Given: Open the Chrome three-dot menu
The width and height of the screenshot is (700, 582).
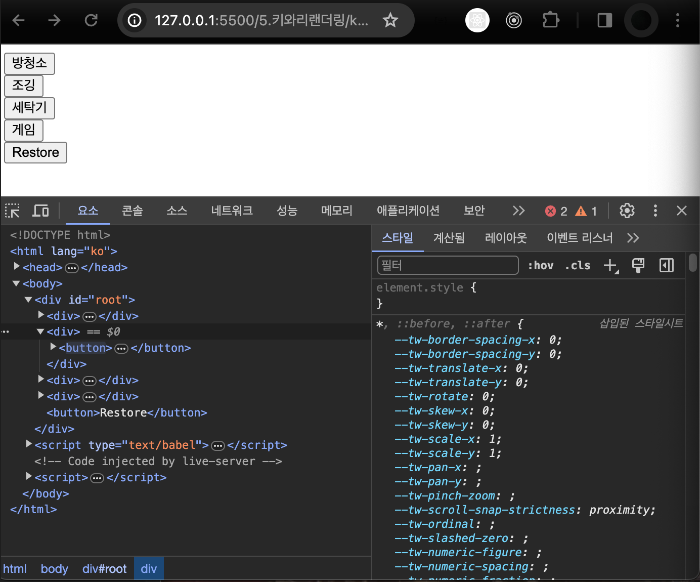Looking at the screenshot, I should point(677,20).
